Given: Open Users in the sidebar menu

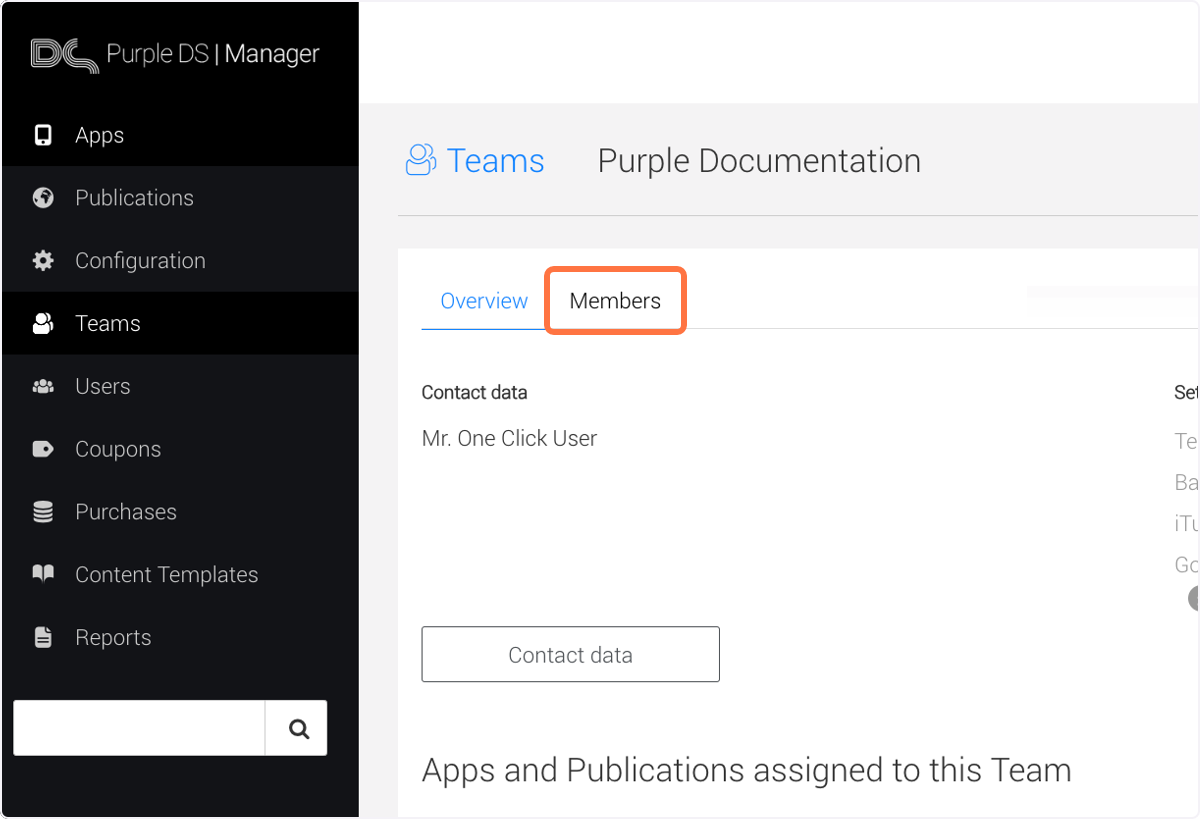Looking at the screenshot, I should click(x=180, y=386).
